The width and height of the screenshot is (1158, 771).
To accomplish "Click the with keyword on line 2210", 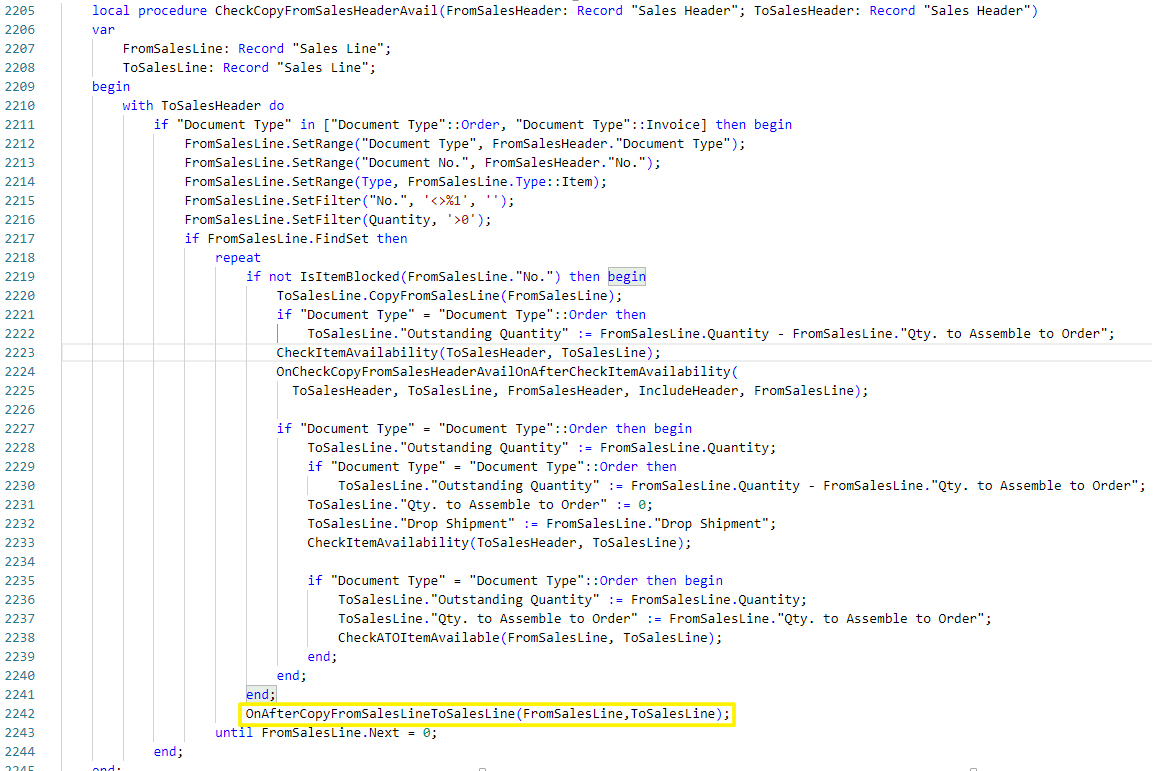I will (137, 105).
